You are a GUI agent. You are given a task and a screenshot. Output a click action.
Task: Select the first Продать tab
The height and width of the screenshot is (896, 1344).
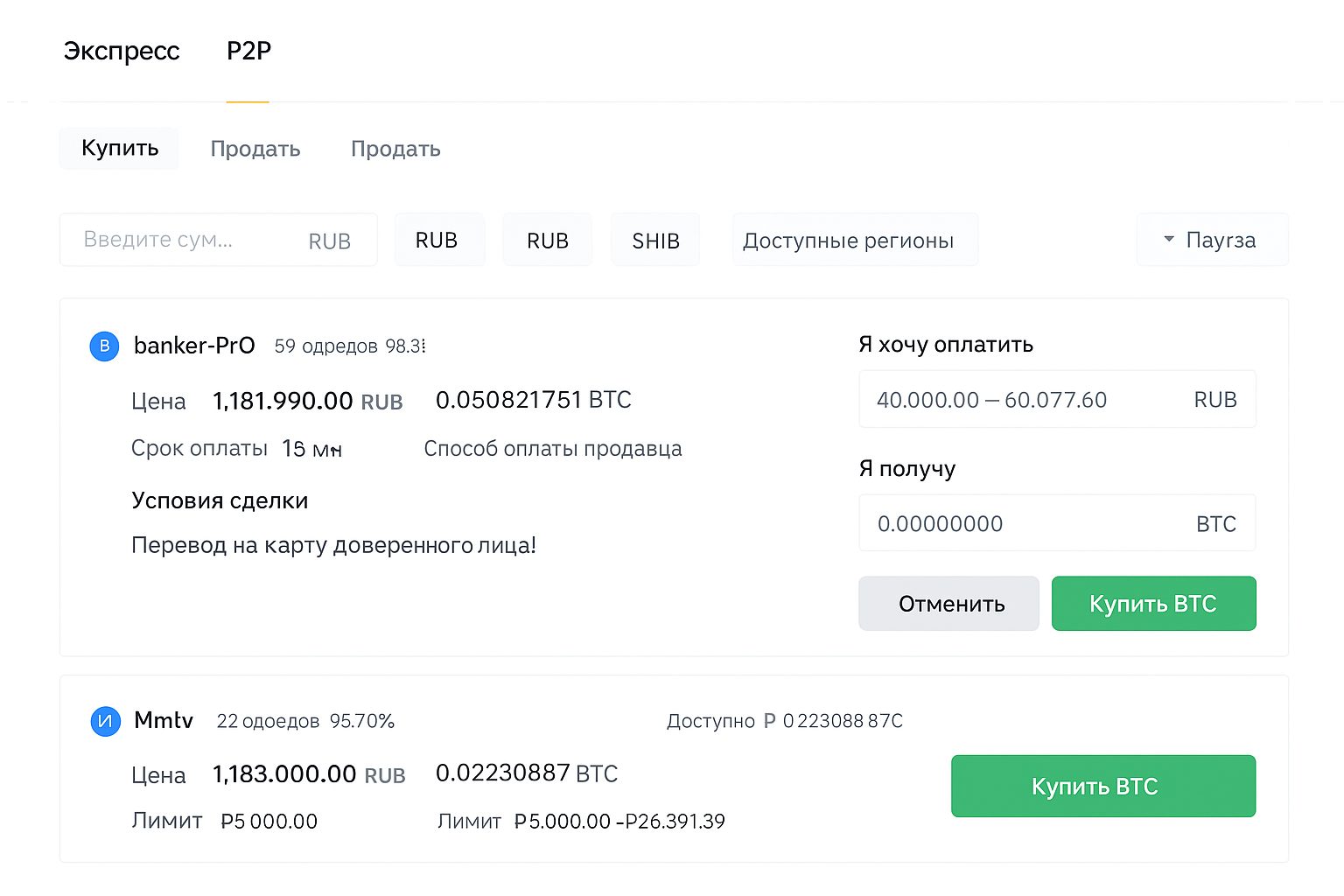[255, 148]
